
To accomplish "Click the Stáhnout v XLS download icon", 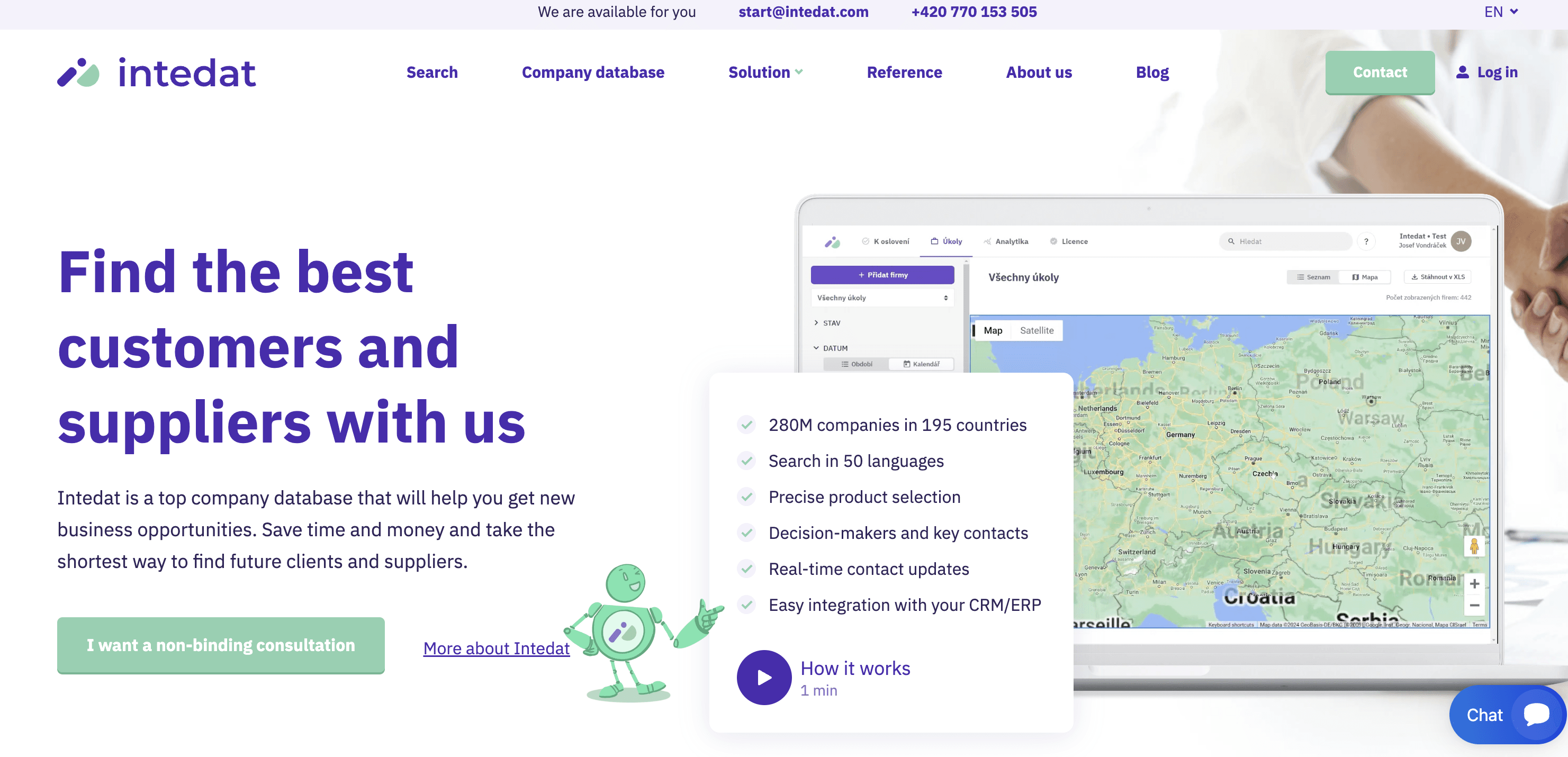I will [x=1414, y=277].
